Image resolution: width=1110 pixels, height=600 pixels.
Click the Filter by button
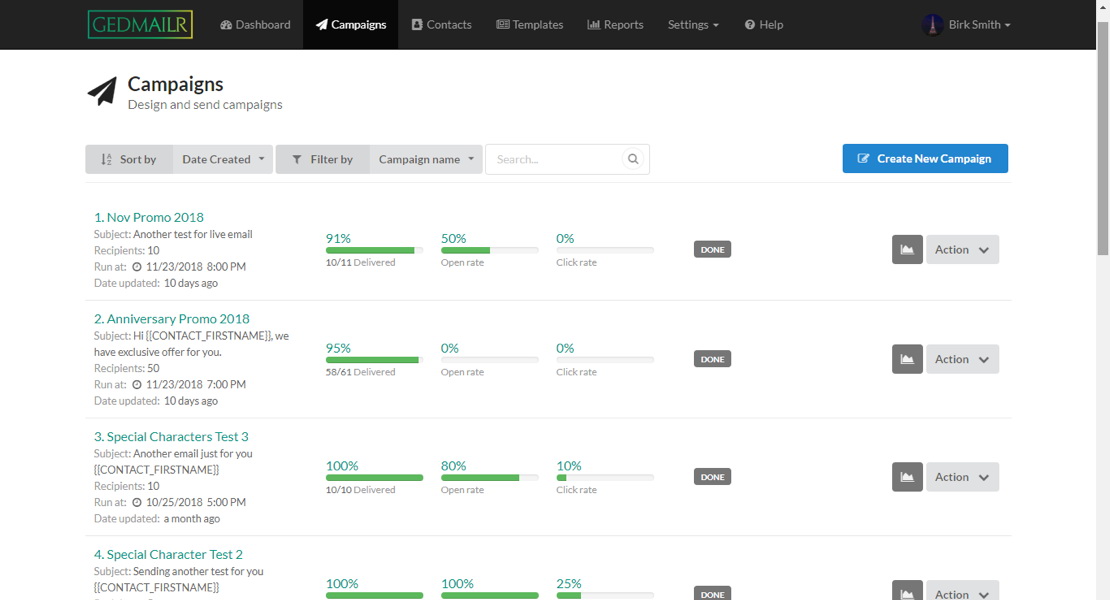pyautogui.click(x=322, y=159)
